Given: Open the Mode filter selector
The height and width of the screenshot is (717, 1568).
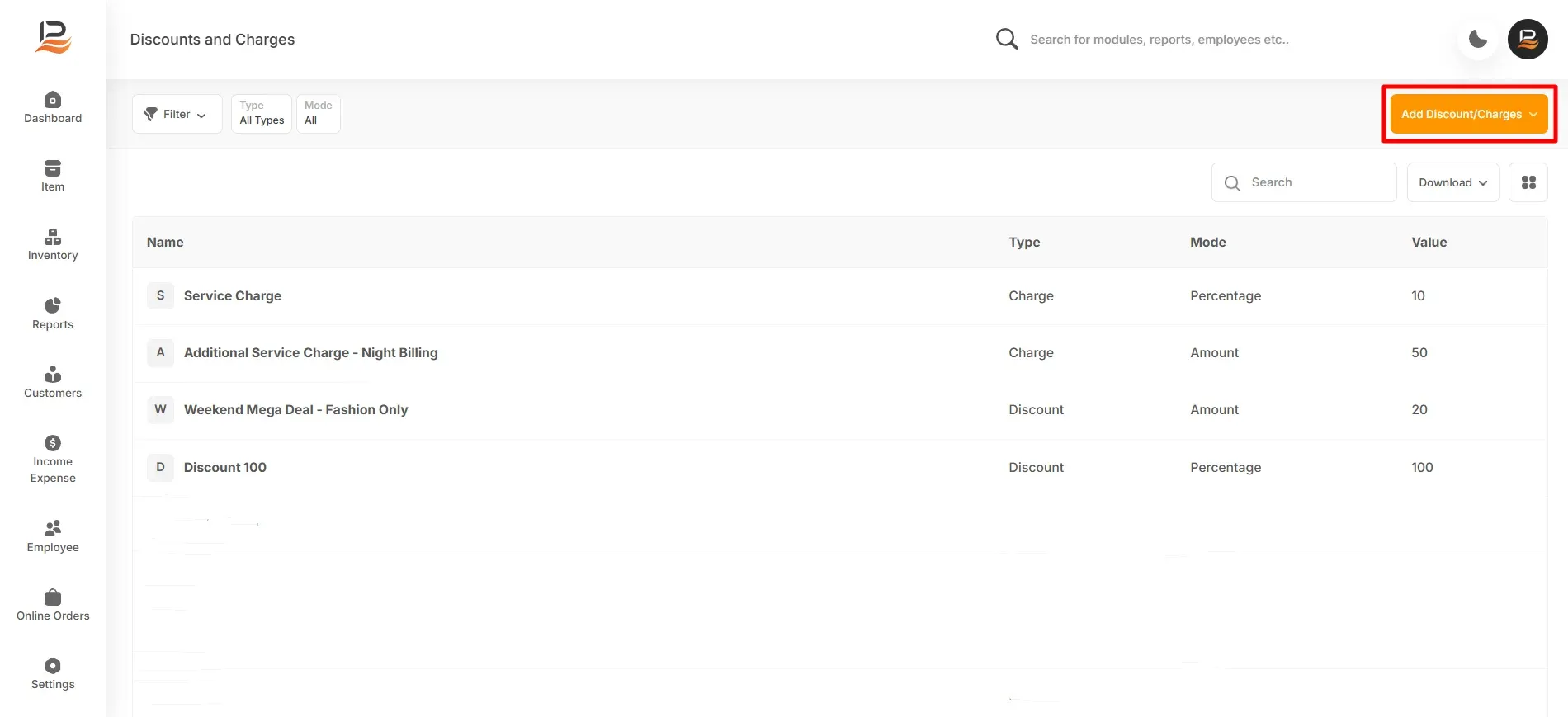Looking at the screenshot, I should (319, 114).
